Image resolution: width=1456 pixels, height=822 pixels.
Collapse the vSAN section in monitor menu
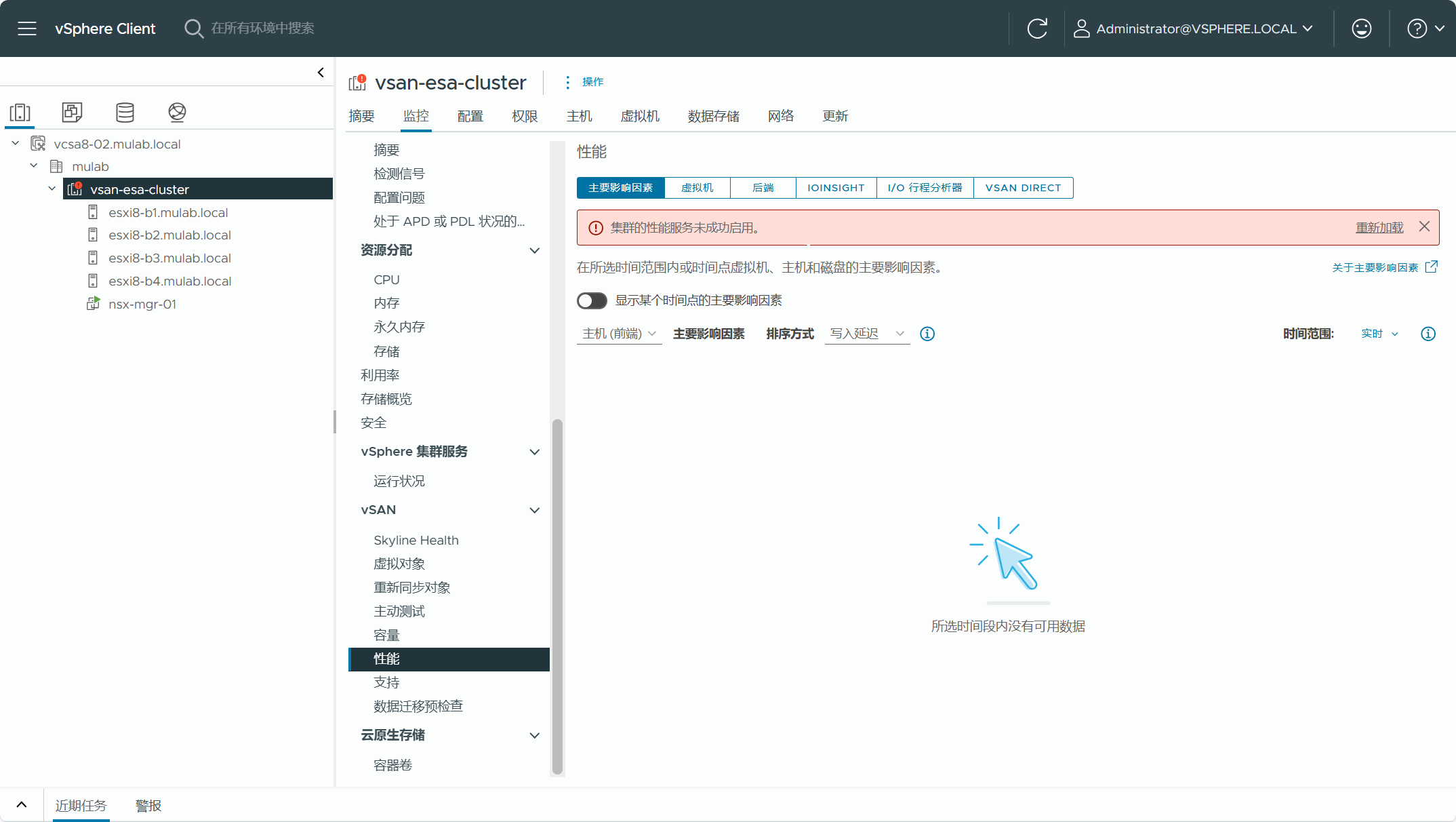pos(534,510)
